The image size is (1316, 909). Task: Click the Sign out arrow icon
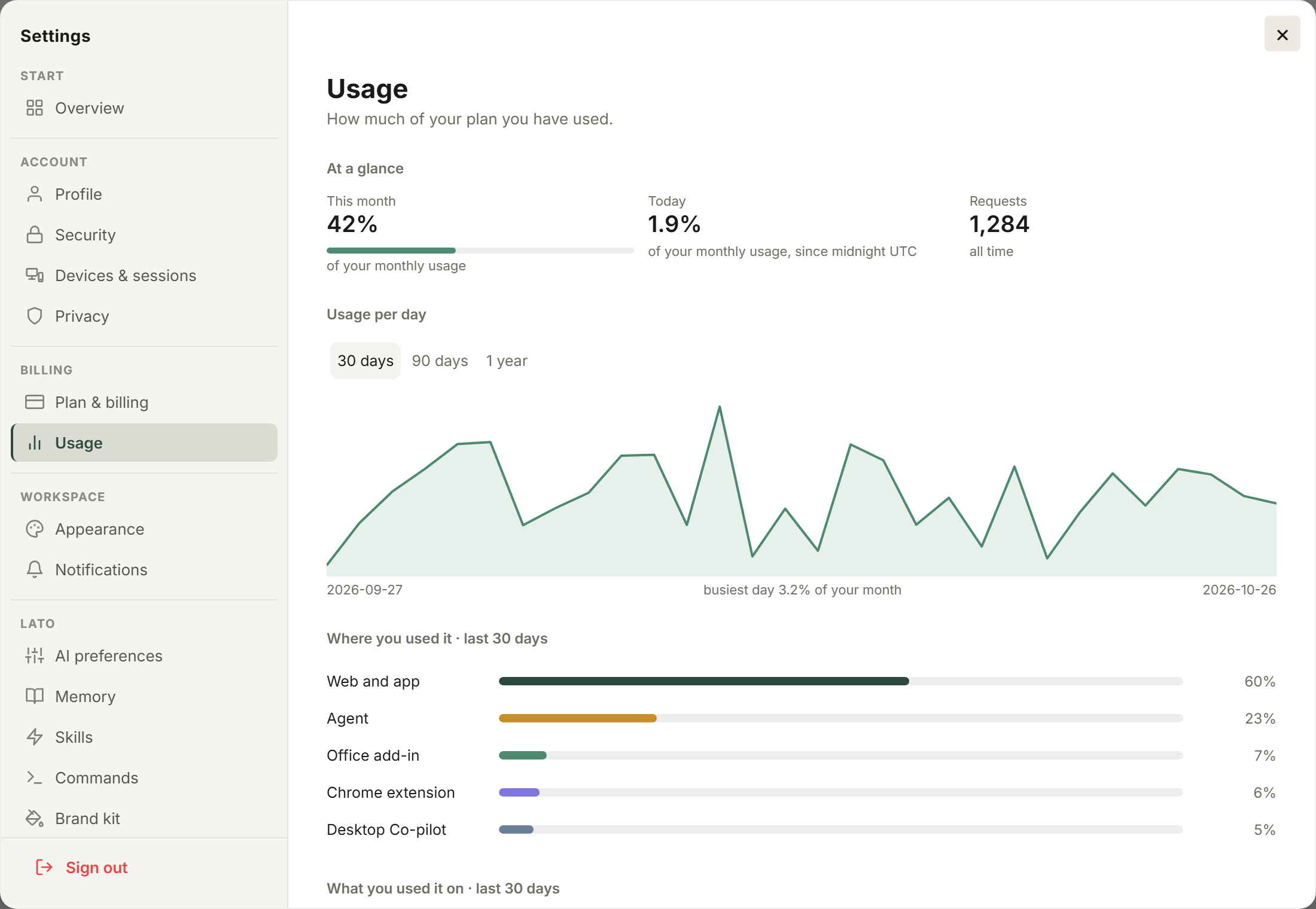(44, 868)
